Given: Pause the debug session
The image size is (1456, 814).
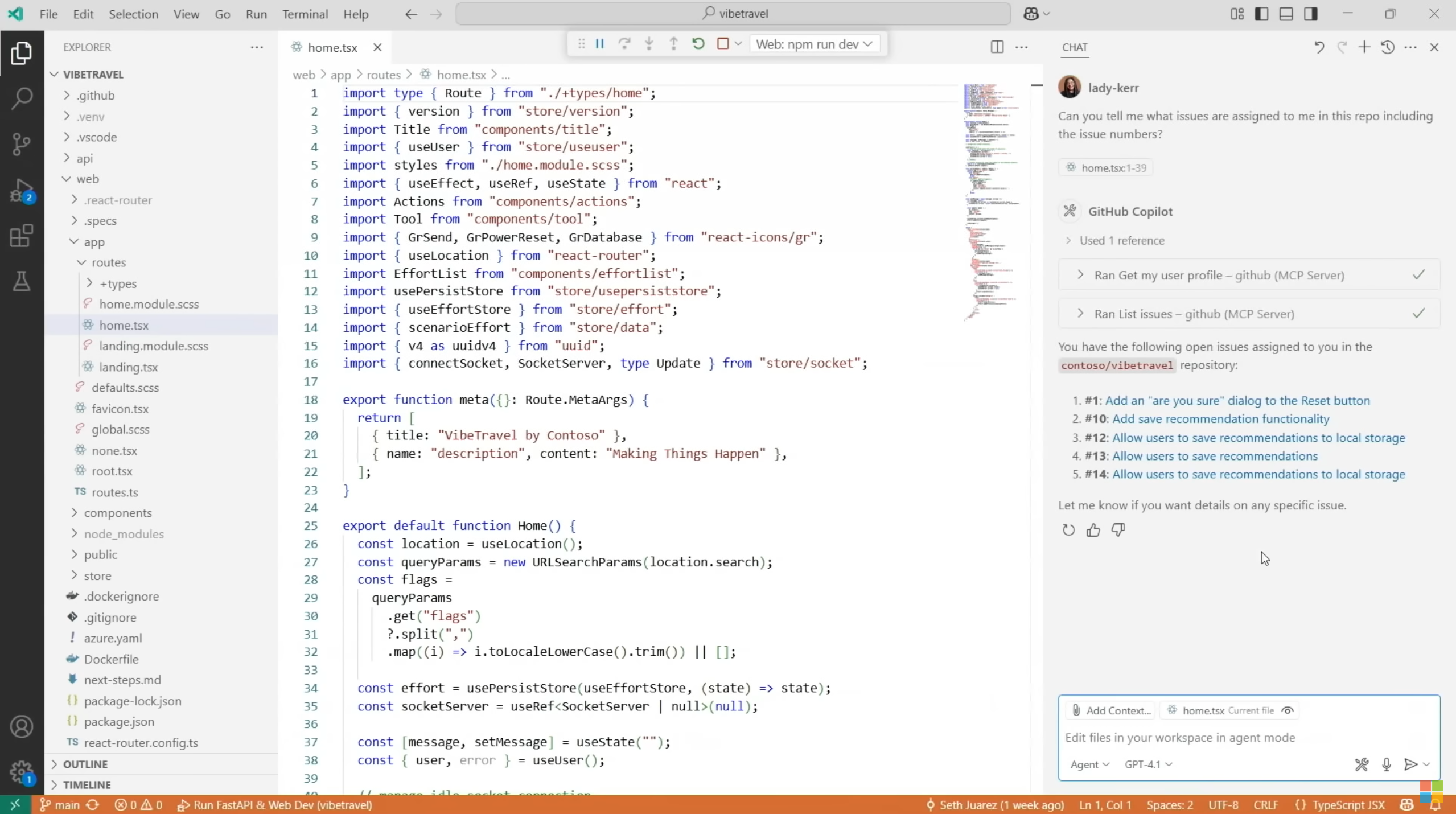Looking at the screenshot, I should tap(599, 44).
